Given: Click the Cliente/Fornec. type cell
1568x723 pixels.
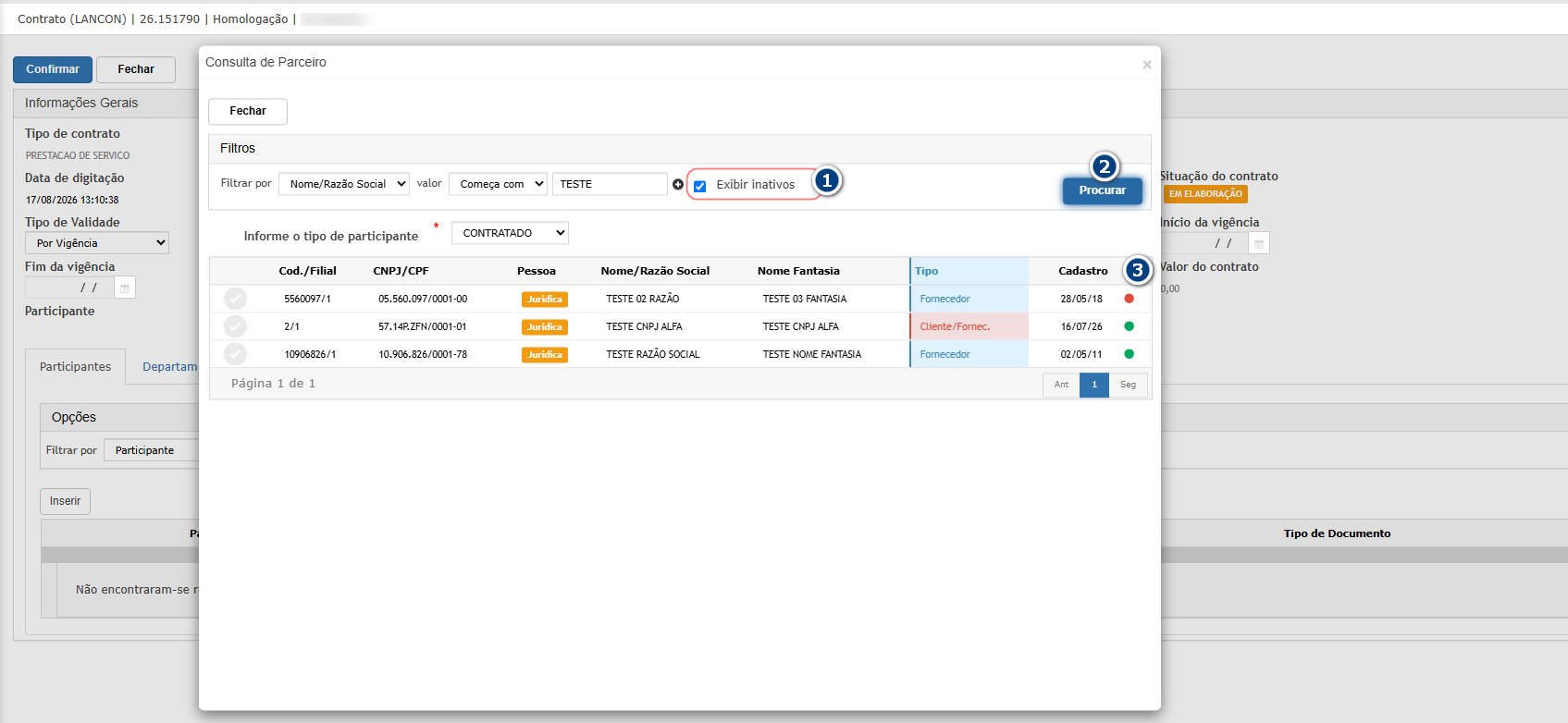Looking at the screenshot, I should 969,326.
